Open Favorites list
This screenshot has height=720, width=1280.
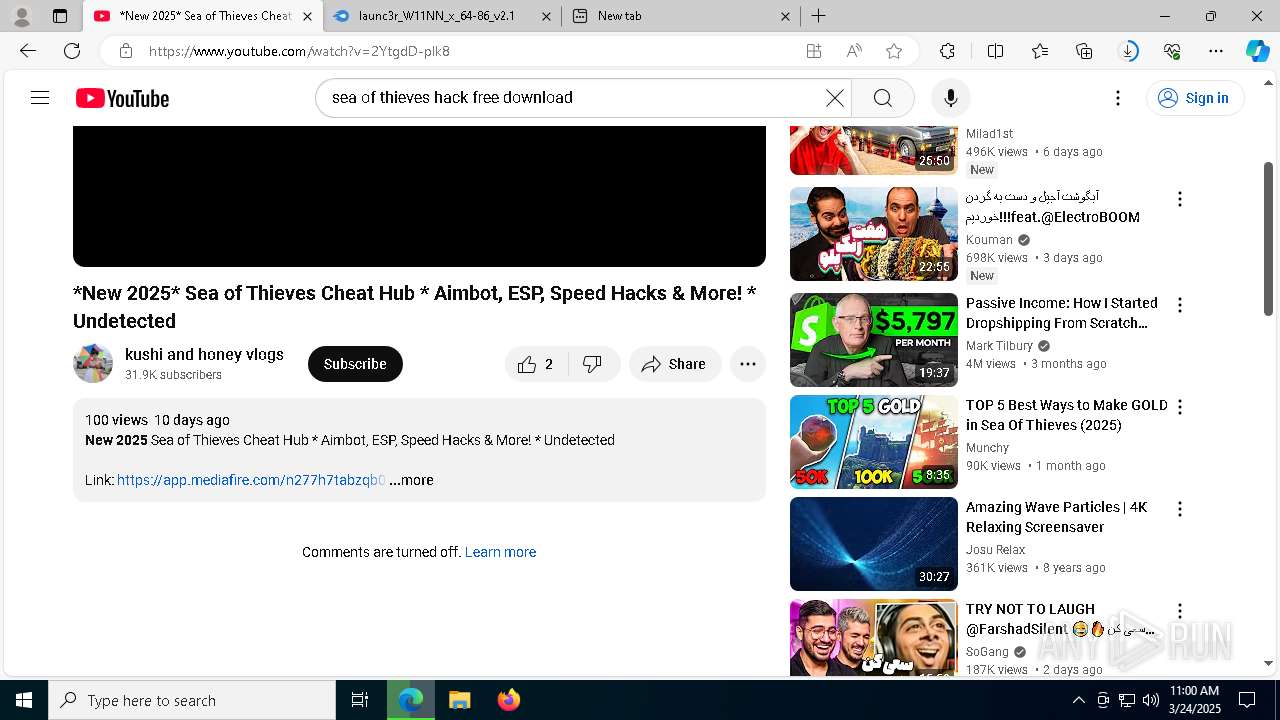tap(1040, 51)
